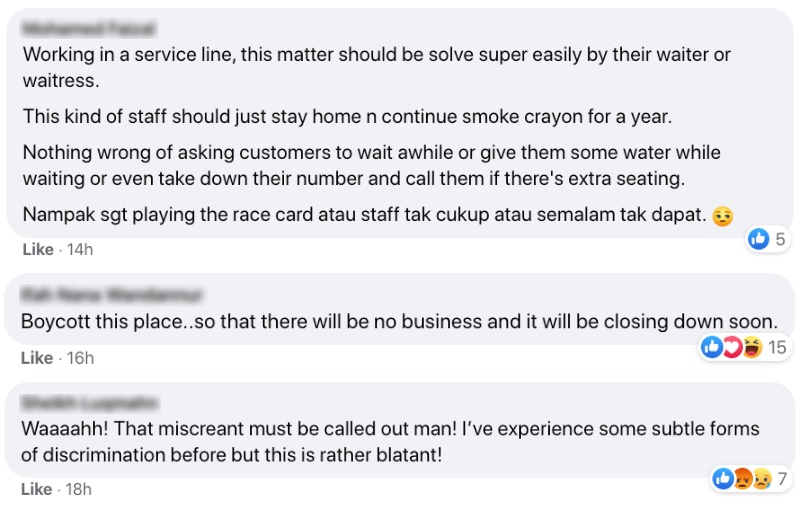
Task: Open the blurred author name of boycott comment
Action: [x=111, y=295]
